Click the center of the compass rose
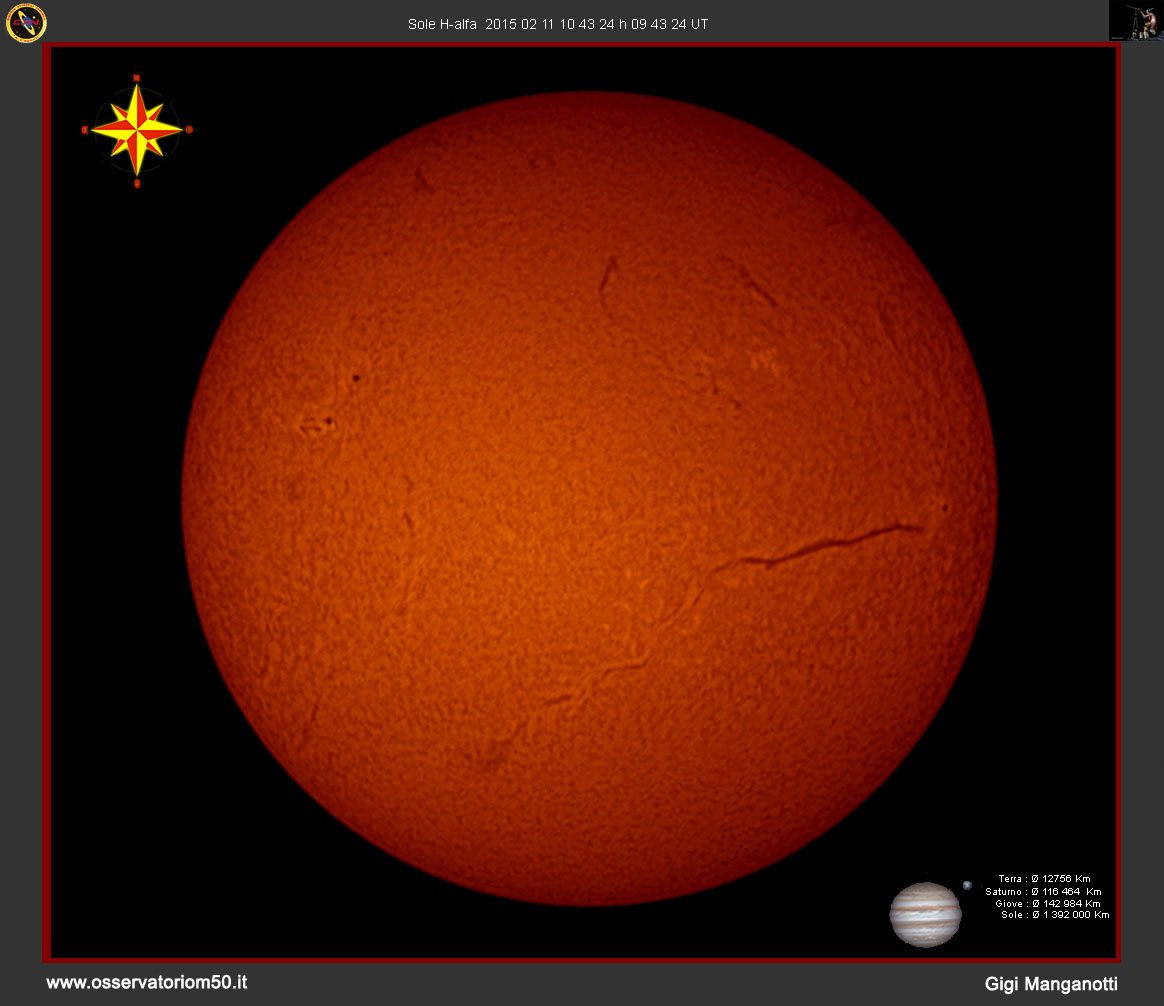 [x=137, y=129]
